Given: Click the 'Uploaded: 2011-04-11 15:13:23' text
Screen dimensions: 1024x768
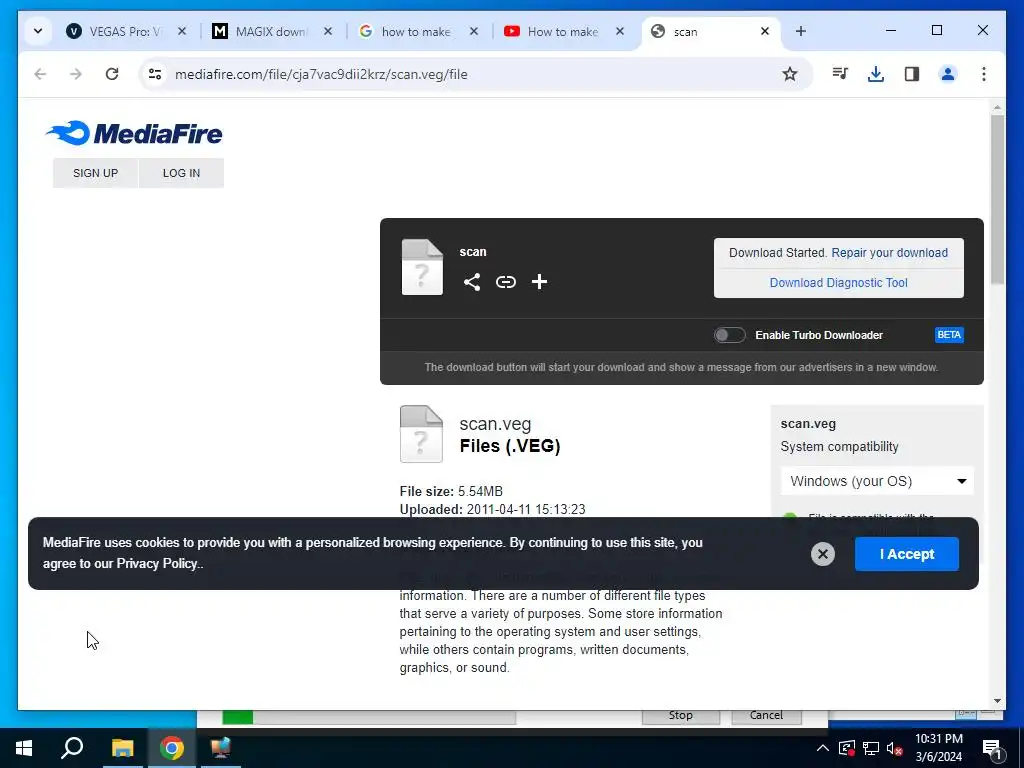Looking at the screenshot, I should coord(492,509).
